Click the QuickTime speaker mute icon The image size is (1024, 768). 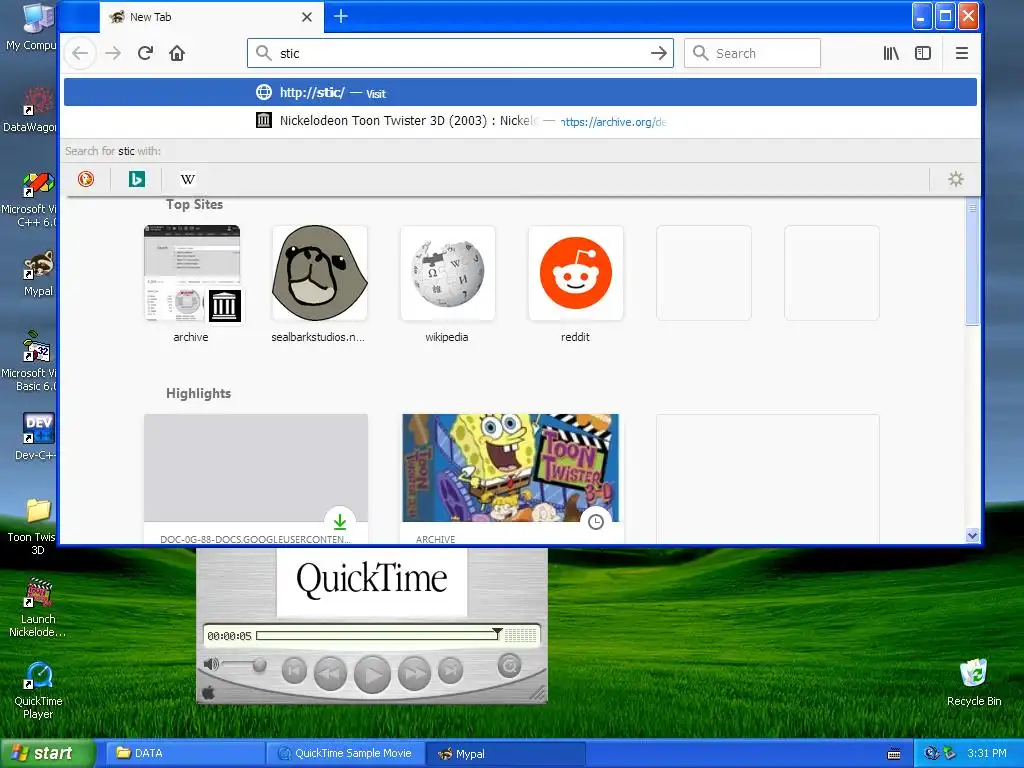click(210, 664)
